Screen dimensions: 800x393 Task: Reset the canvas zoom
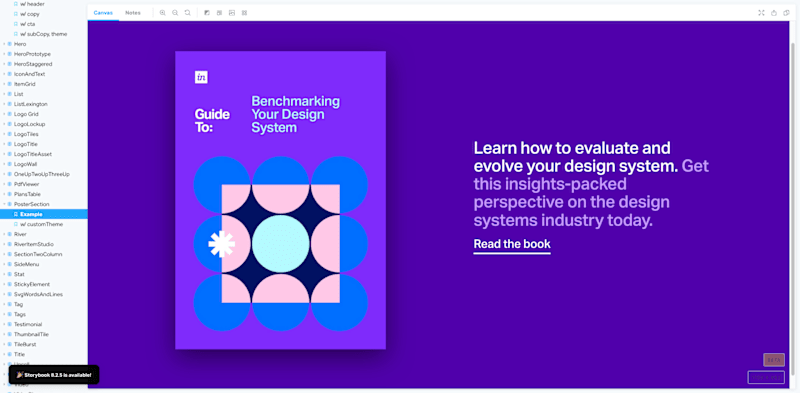187,13
